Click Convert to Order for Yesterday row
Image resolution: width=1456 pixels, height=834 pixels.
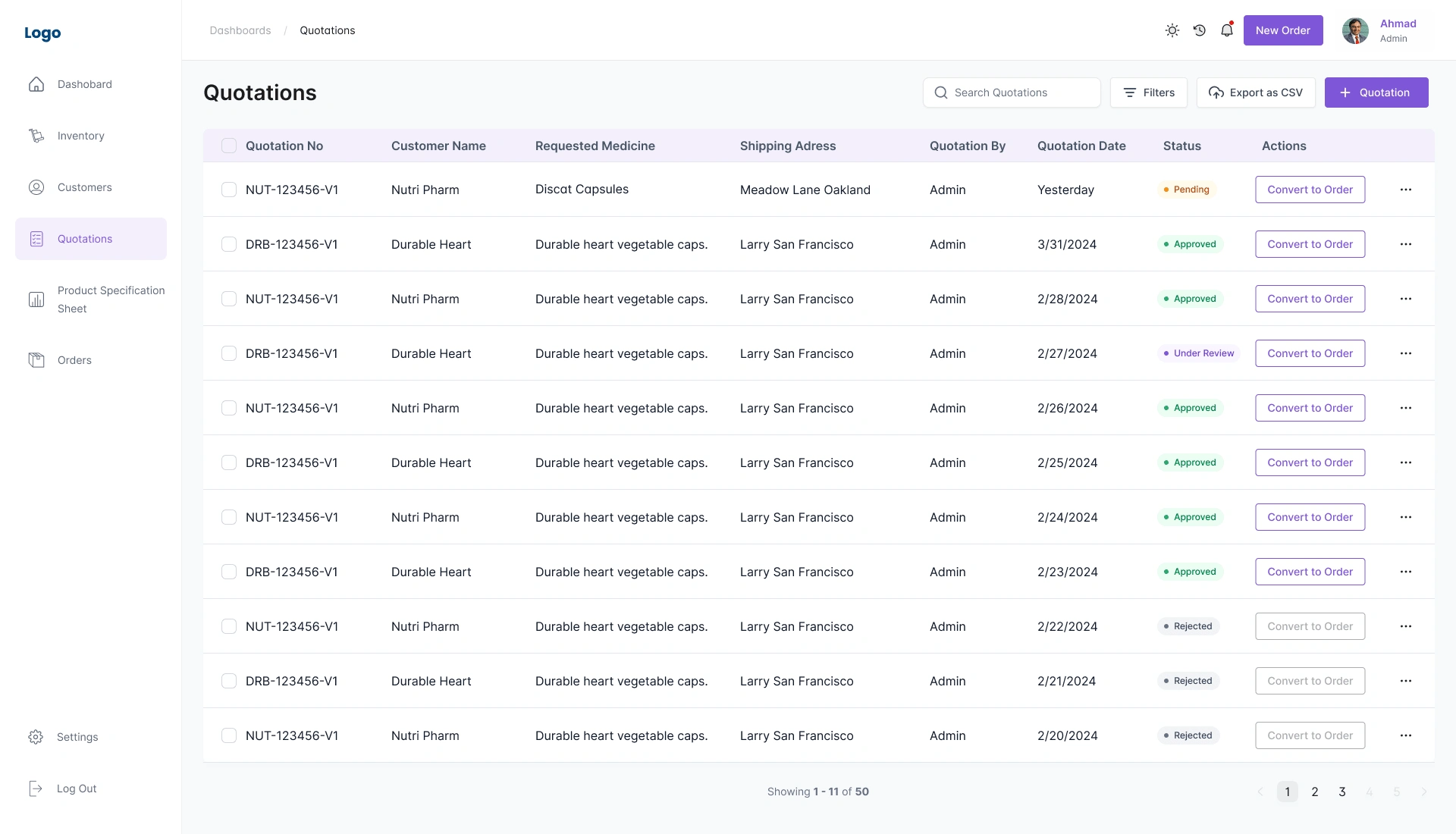coord(1310,190)
